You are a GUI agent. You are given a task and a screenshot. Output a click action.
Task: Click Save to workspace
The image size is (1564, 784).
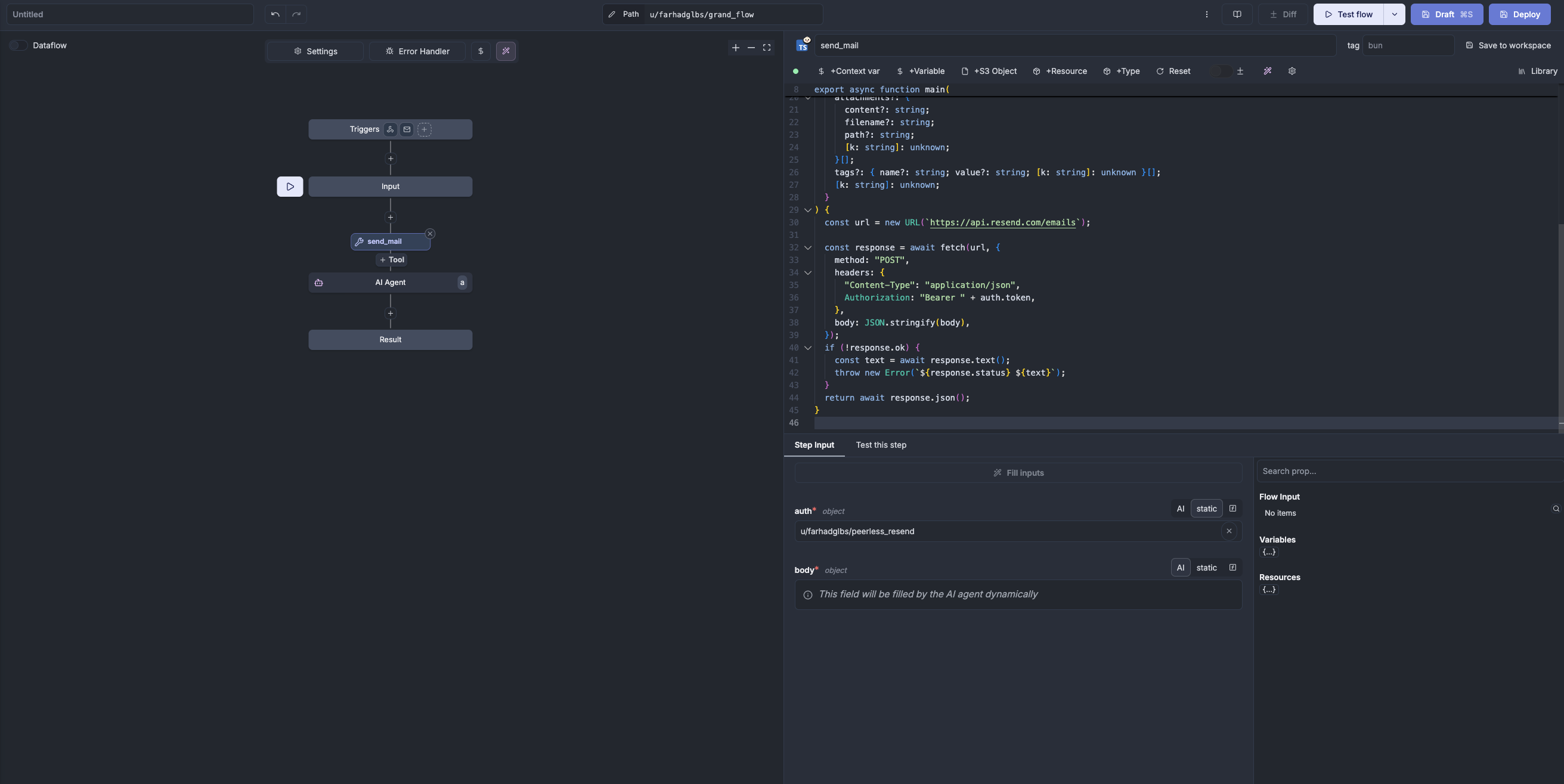[x=1509, y=45]
